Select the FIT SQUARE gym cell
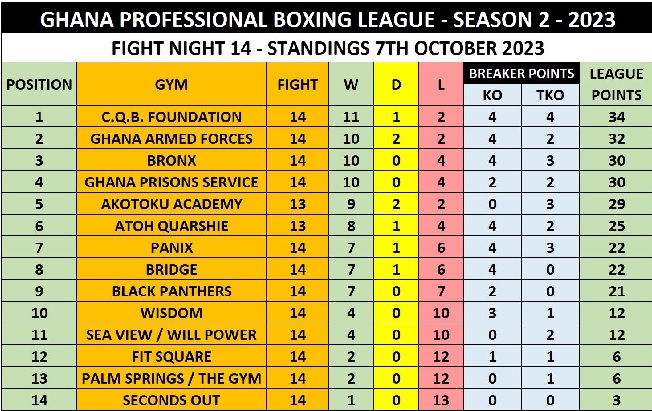The width and height of the screenshot is (652, 411). [171, 357]
